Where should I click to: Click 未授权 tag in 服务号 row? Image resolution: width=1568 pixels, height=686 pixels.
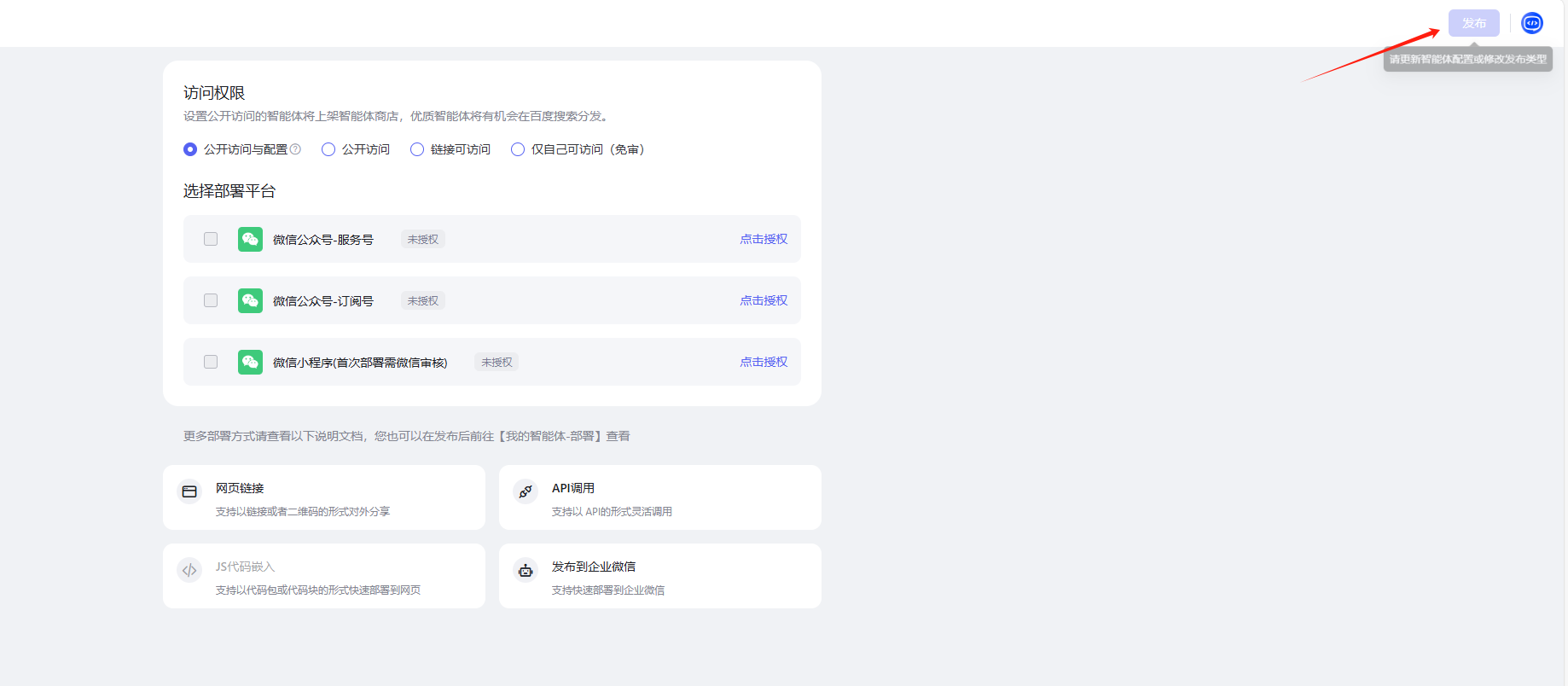coord(423,240)
